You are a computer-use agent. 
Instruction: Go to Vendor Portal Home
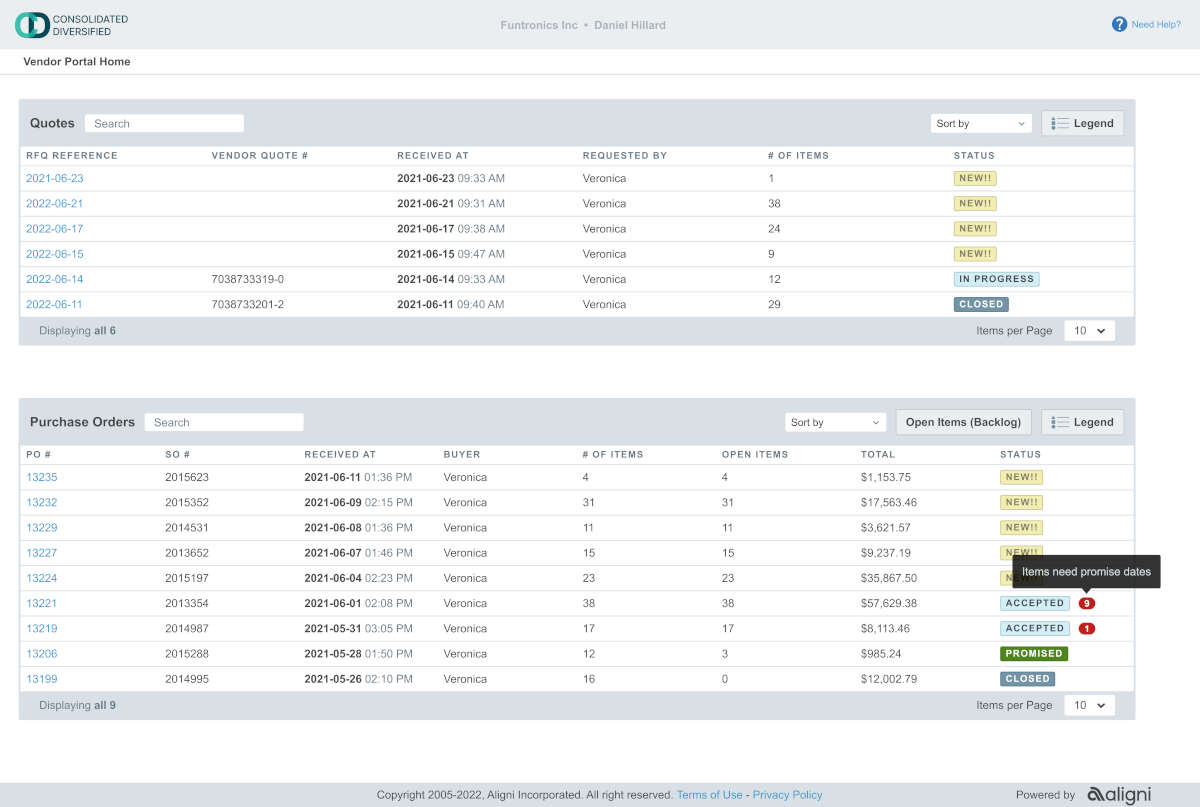[77, 62]
